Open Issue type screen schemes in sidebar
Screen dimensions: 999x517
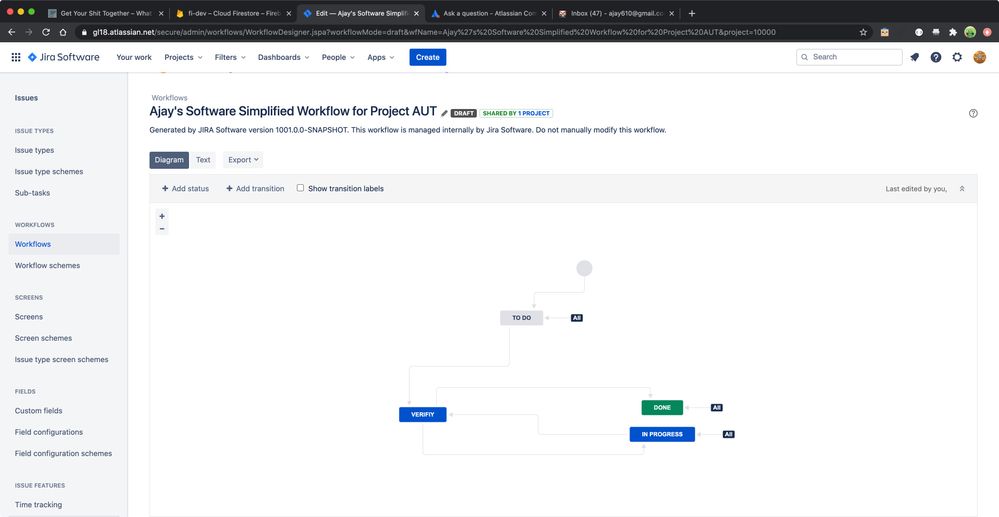tap(62, 360)
